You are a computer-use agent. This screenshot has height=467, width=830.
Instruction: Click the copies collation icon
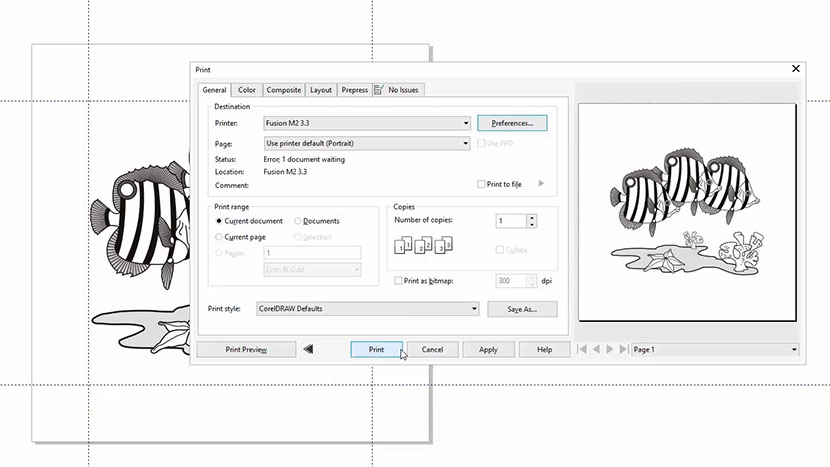pyautogui.click(x=425, y=244)
